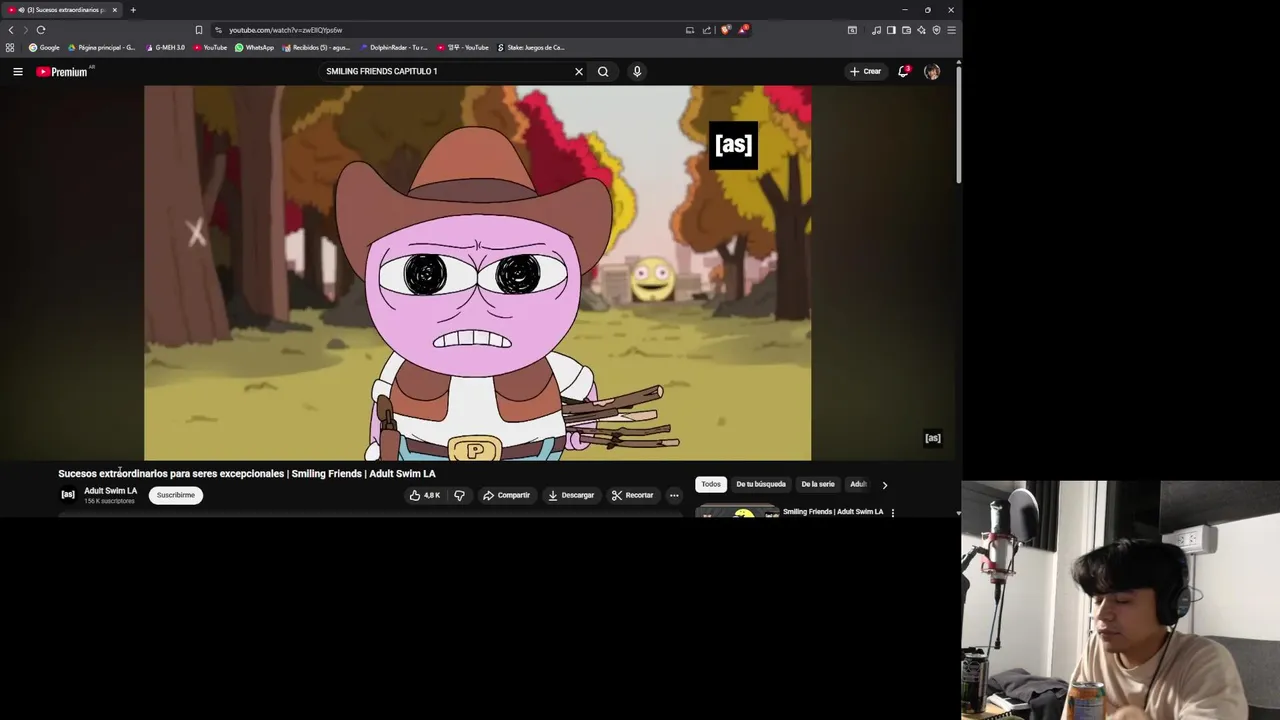
Task: Open the VPN shield icon
Action: tap(936, 30)
